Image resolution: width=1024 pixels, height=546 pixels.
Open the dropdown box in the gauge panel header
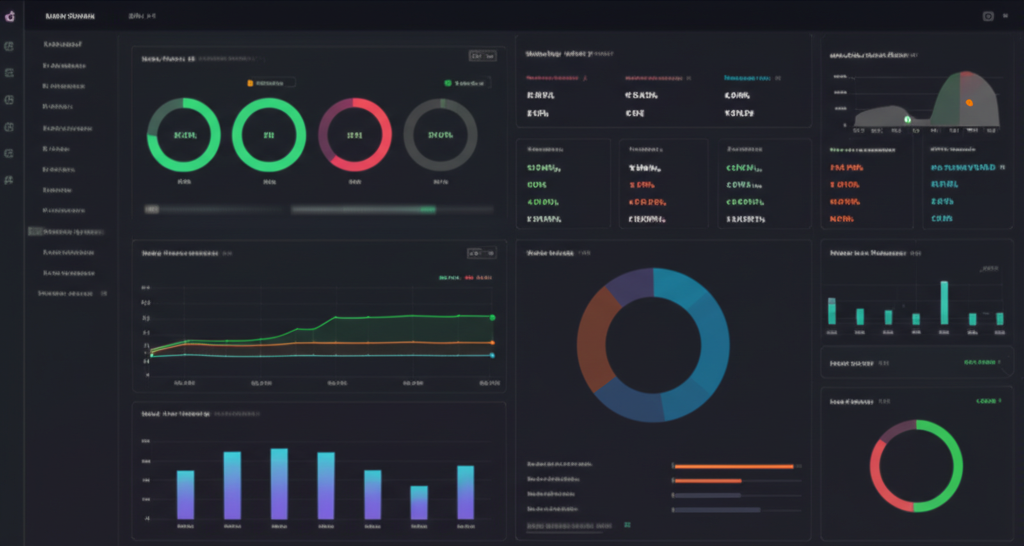pos(482,57)
